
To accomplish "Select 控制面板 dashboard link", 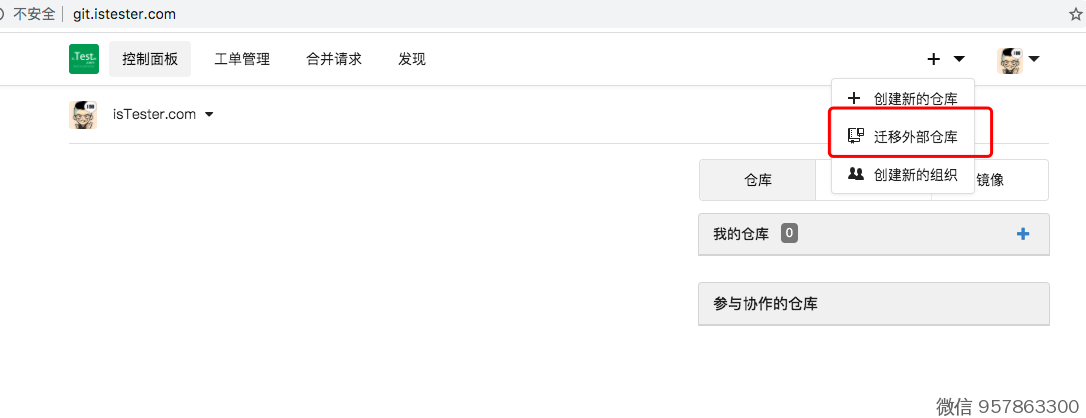I will coord(150,59).
